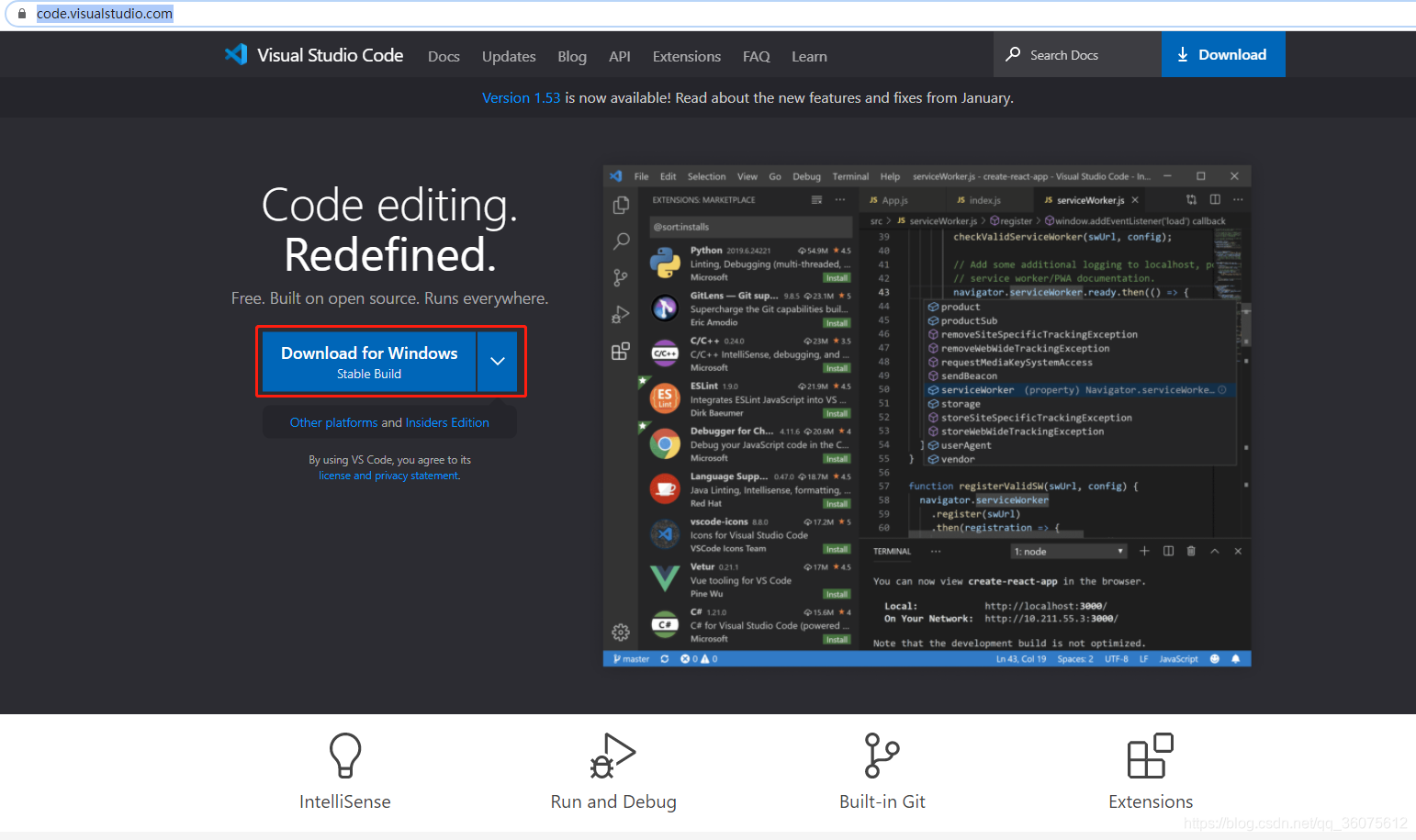1416x840 pixels.
Task: Open Source Control icon in screenshot's activity bar
Action: (x=621, y=277)
